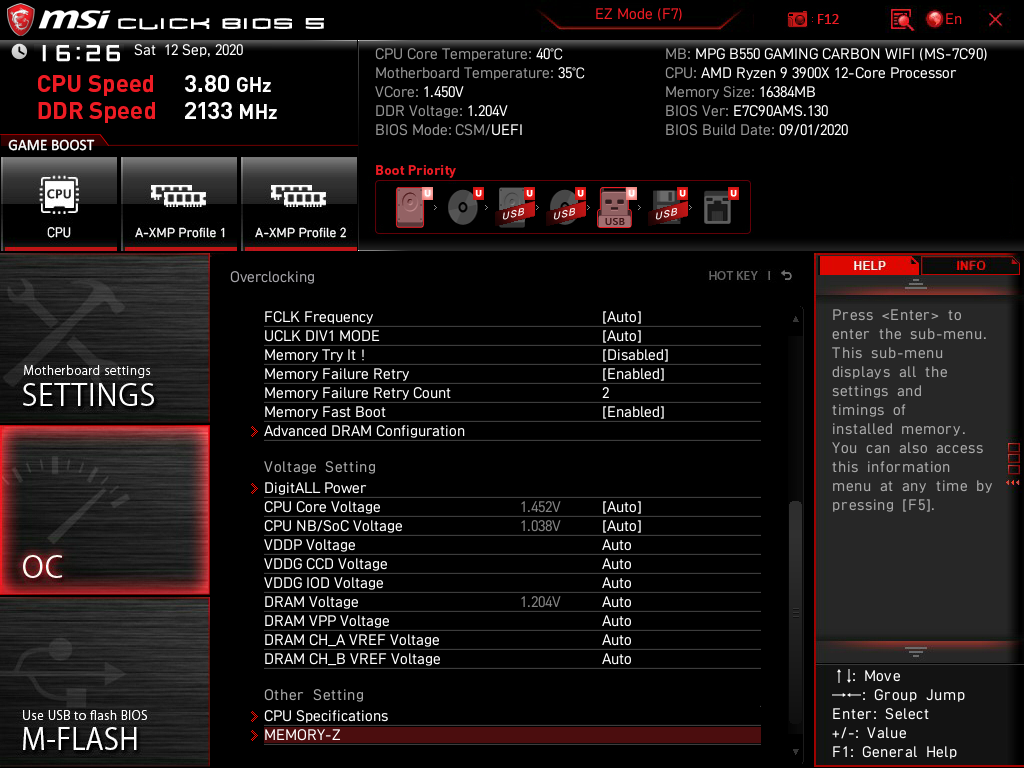Viewport: 1024px width, 768px height.
Task: Click the scroll down arrow of settings list
Action: (x=795, y=752)
